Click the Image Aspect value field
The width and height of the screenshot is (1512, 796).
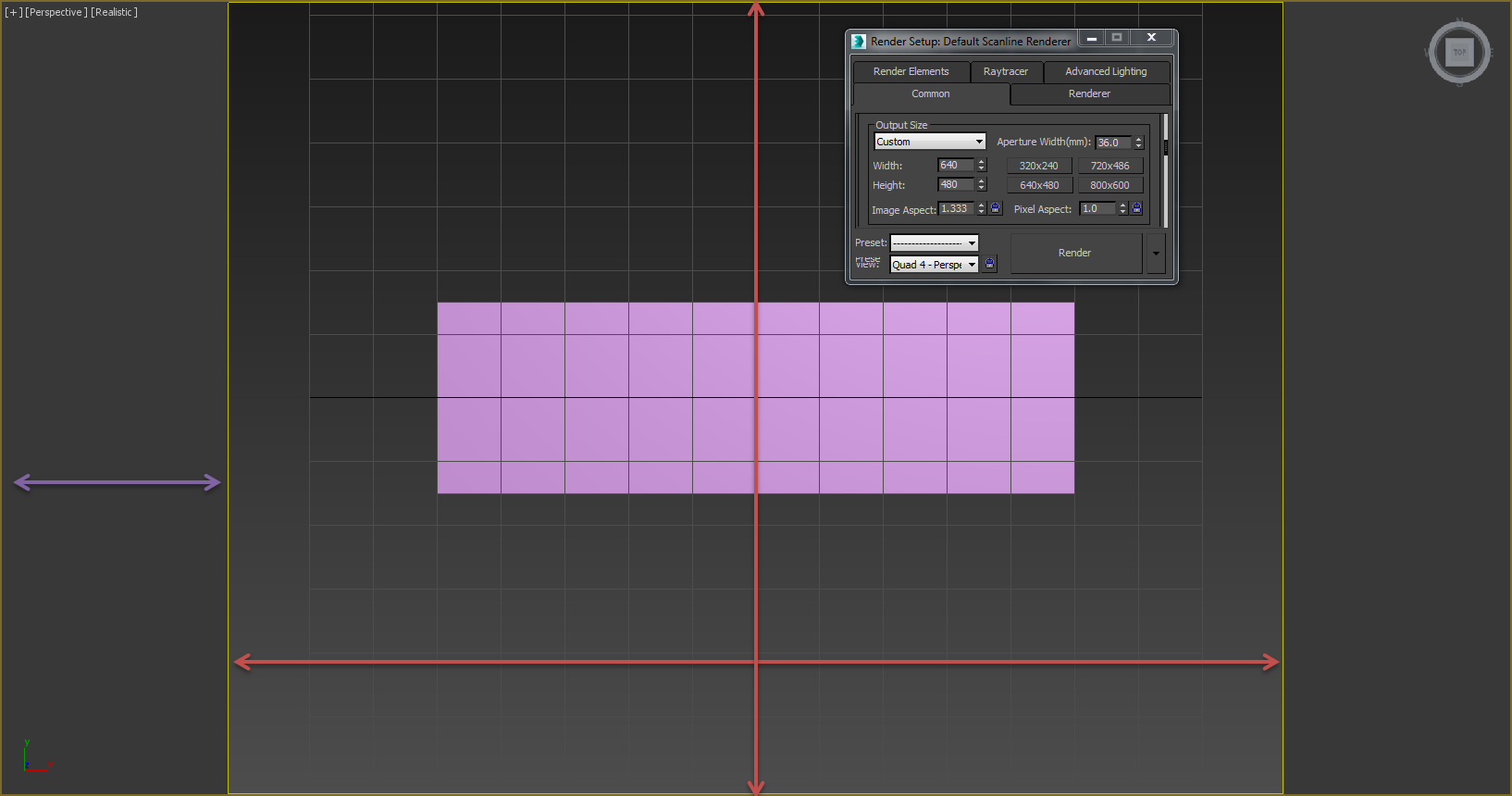tap(957, 208)
